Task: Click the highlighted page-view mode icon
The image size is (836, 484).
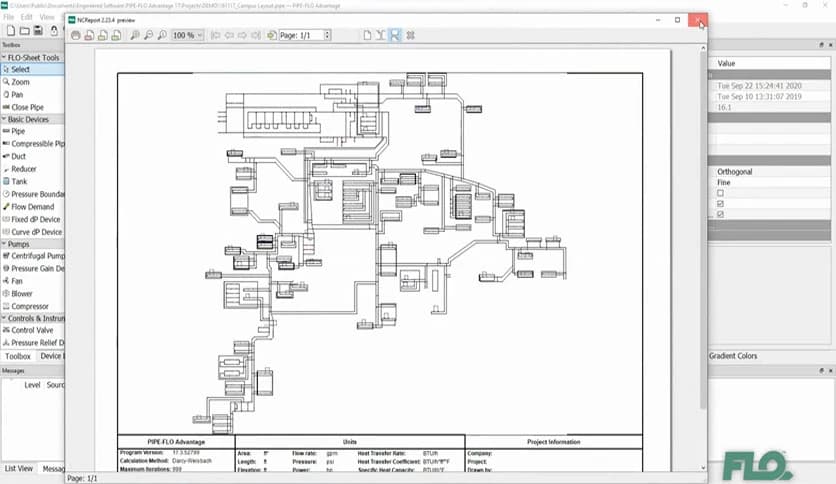Action: click(x=395, y=35)
